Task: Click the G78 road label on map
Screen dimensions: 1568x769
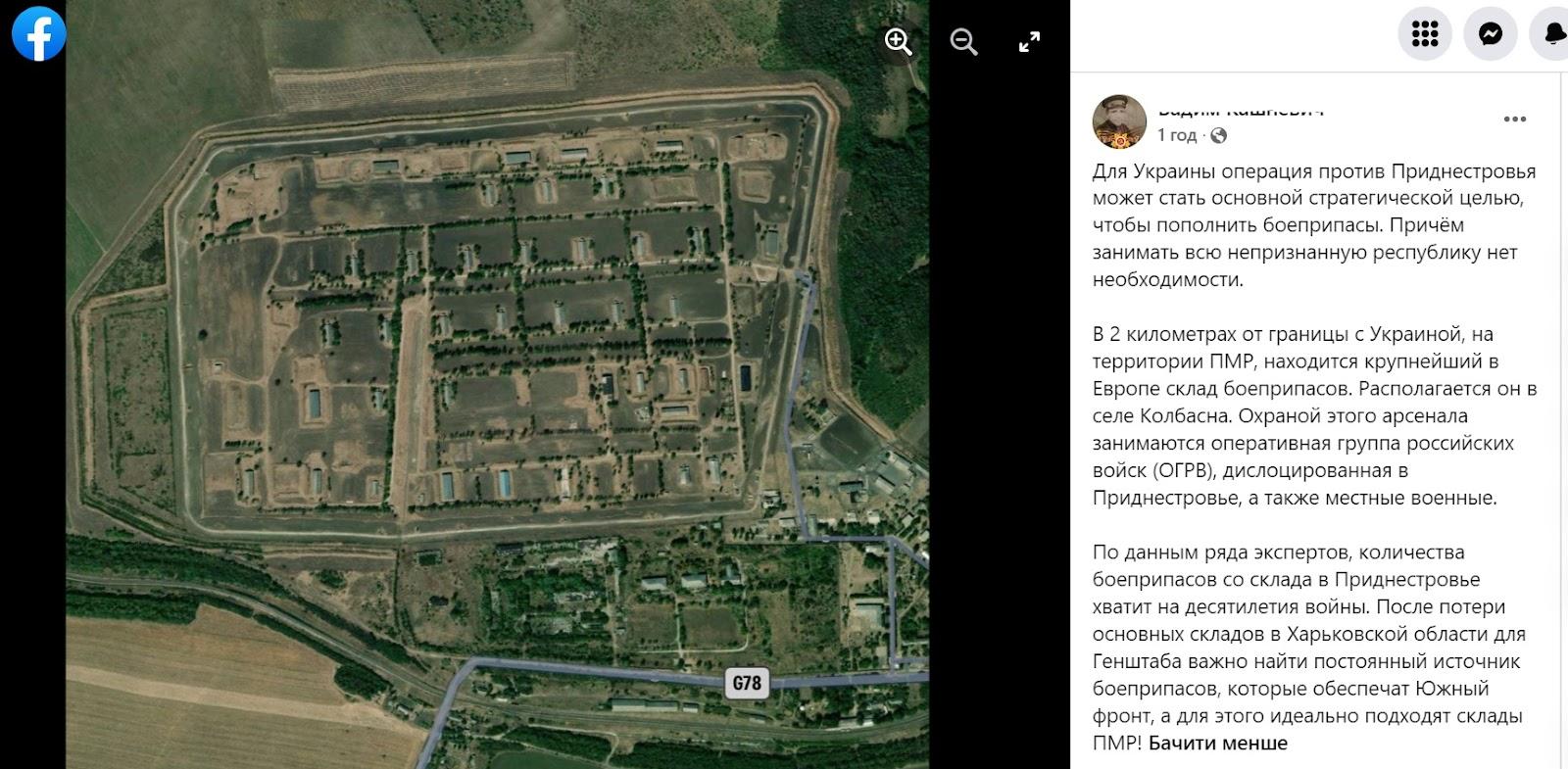Action: coord(747,683)
